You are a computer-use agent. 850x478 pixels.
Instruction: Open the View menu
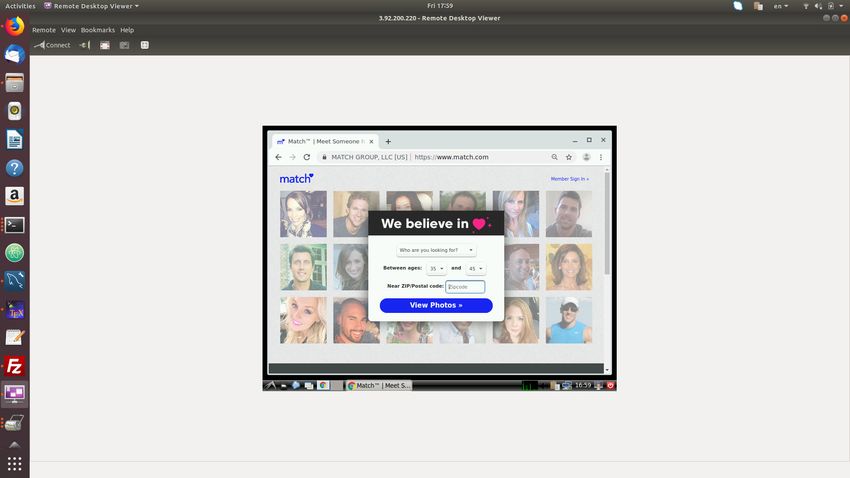(68, 30)
